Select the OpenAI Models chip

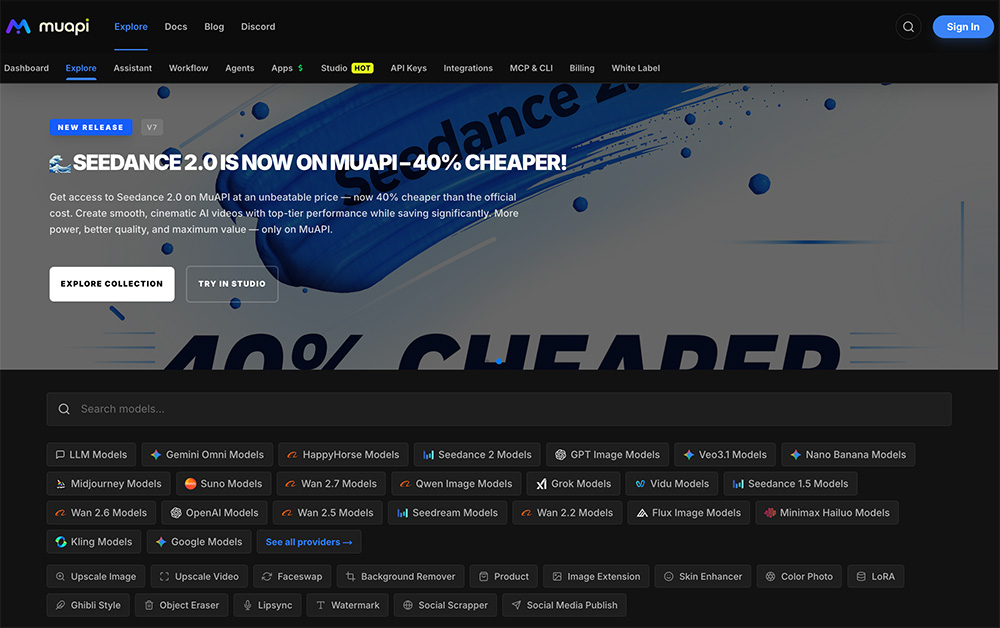(x=214, y=513)
